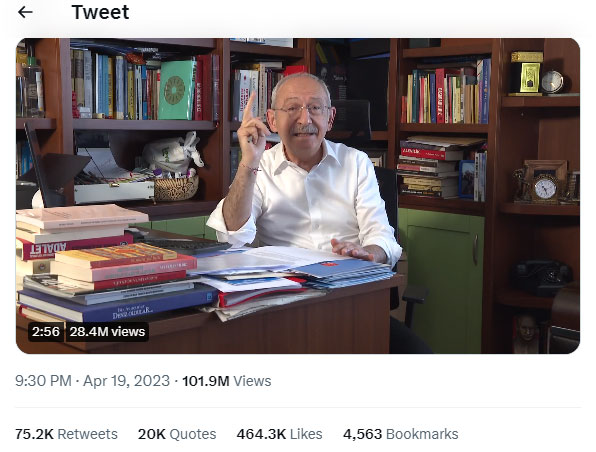Click the desk clock on the video shelf
This screenshot has height=452, width=596.
coord(545,187)
